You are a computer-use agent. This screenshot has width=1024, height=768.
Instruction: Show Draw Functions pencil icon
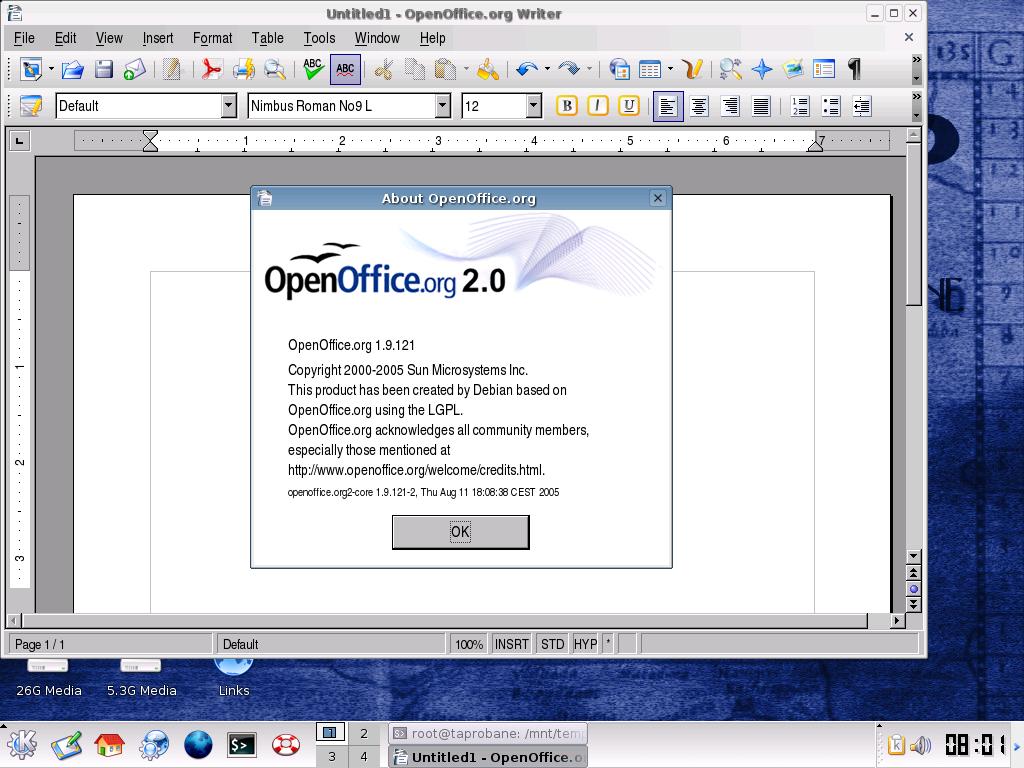tap(692, 69)
